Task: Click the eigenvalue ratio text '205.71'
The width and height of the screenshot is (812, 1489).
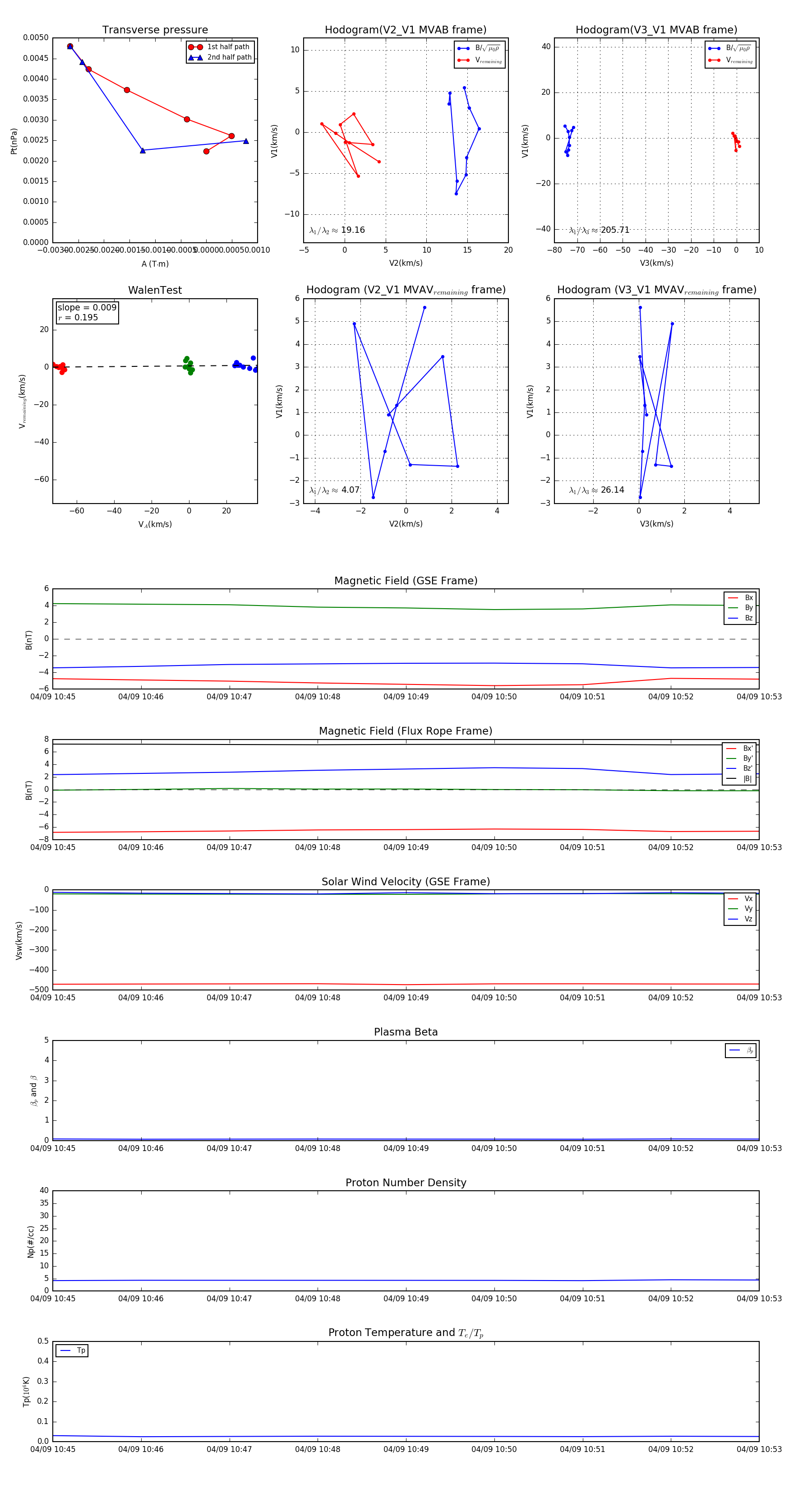Action: pos(615,230)
